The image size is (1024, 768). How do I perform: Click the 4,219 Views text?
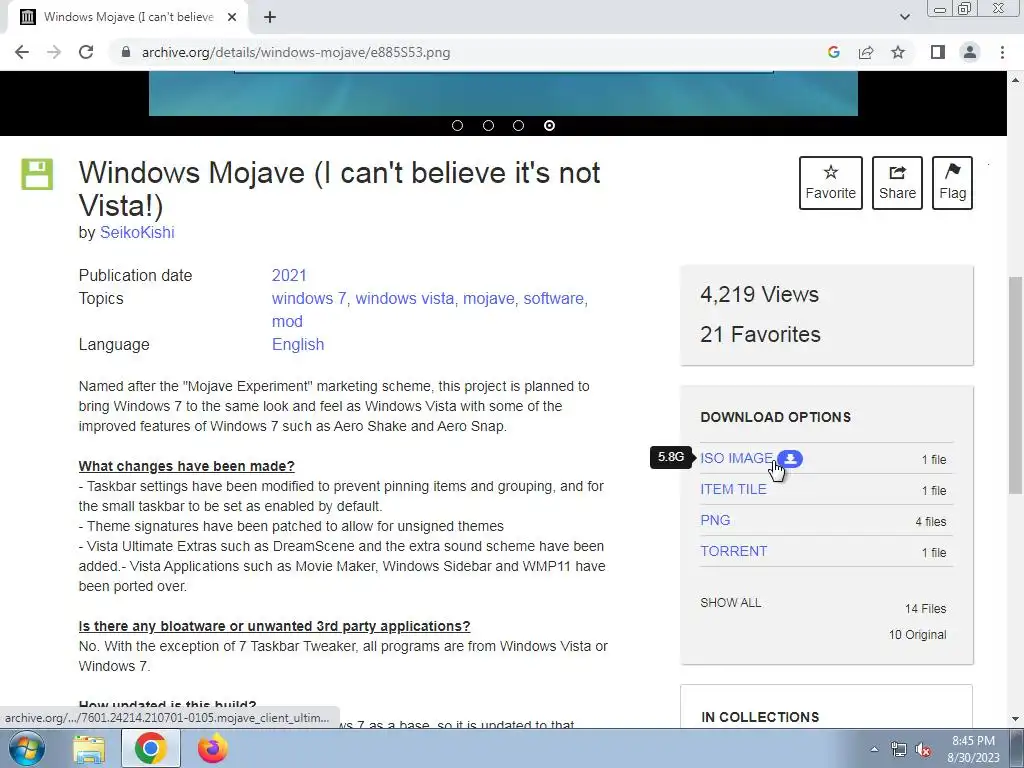point(760,295)
